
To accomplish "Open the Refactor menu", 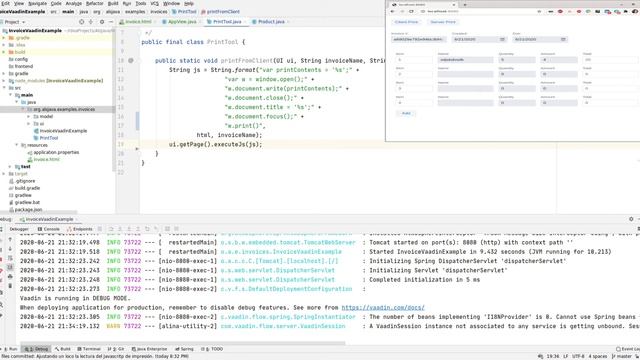I will click(94, 3).
